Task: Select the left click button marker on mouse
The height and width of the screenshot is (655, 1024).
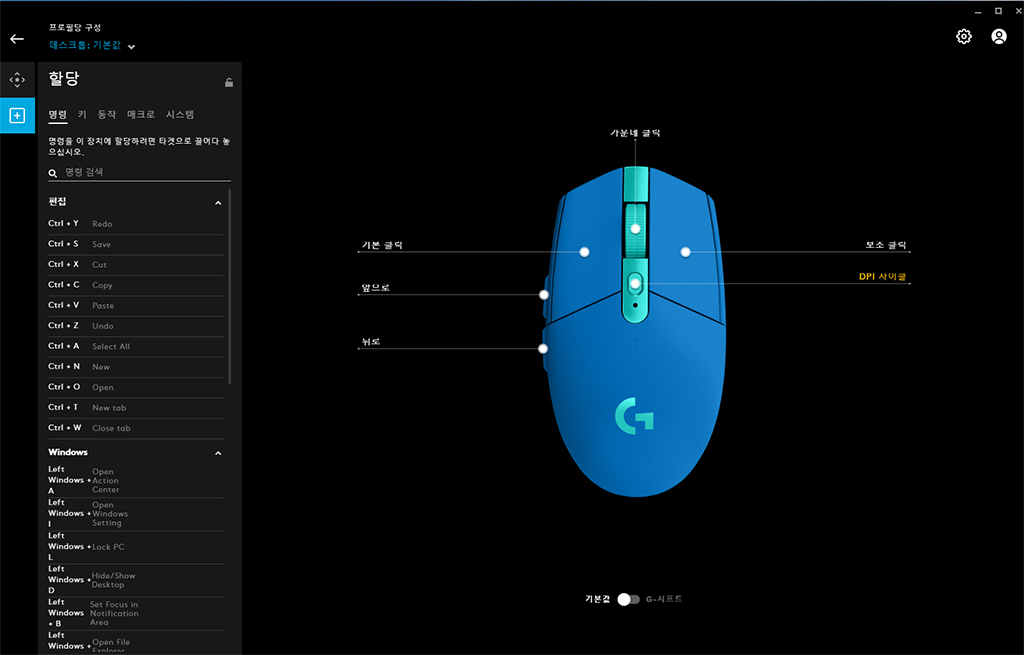Action: 584,252
